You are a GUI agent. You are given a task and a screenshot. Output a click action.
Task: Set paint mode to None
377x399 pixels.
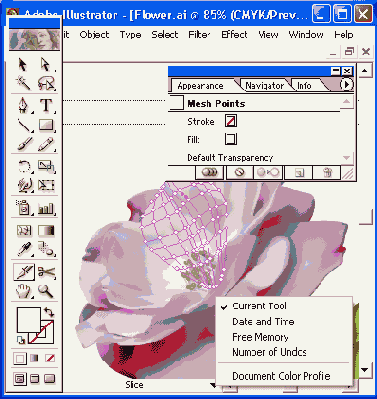[x=50, y=359]
